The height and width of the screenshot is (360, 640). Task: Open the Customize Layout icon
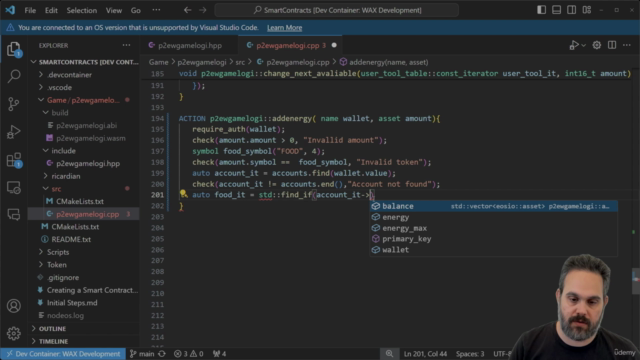pos(587,10)
